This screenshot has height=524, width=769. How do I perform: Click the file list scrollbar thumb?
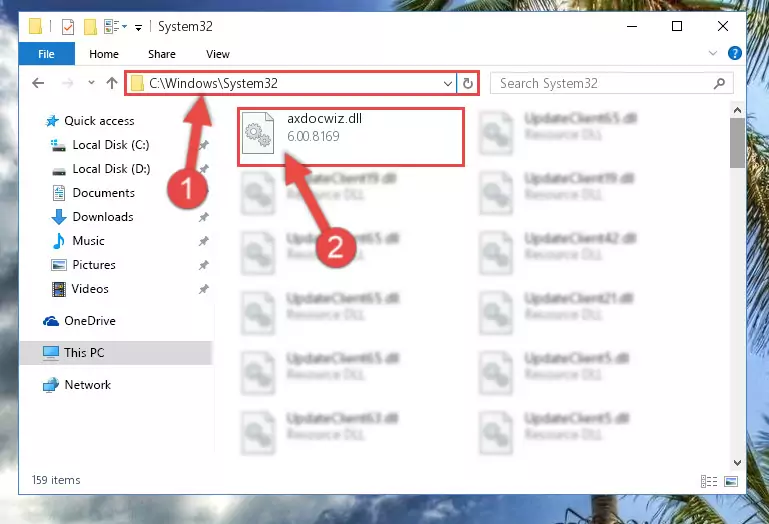coord(737,143)
